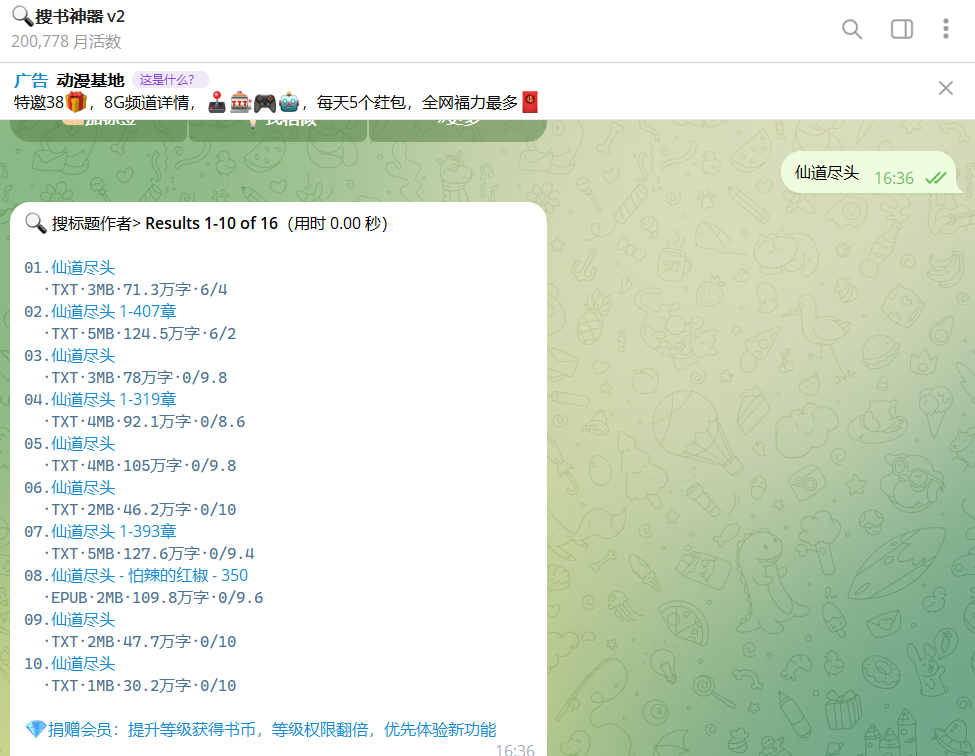Open the 动漫基地 sponsor name link
The width and height of the screenshot is (975, 756).
pyautogui.click(x=90, y=80)
